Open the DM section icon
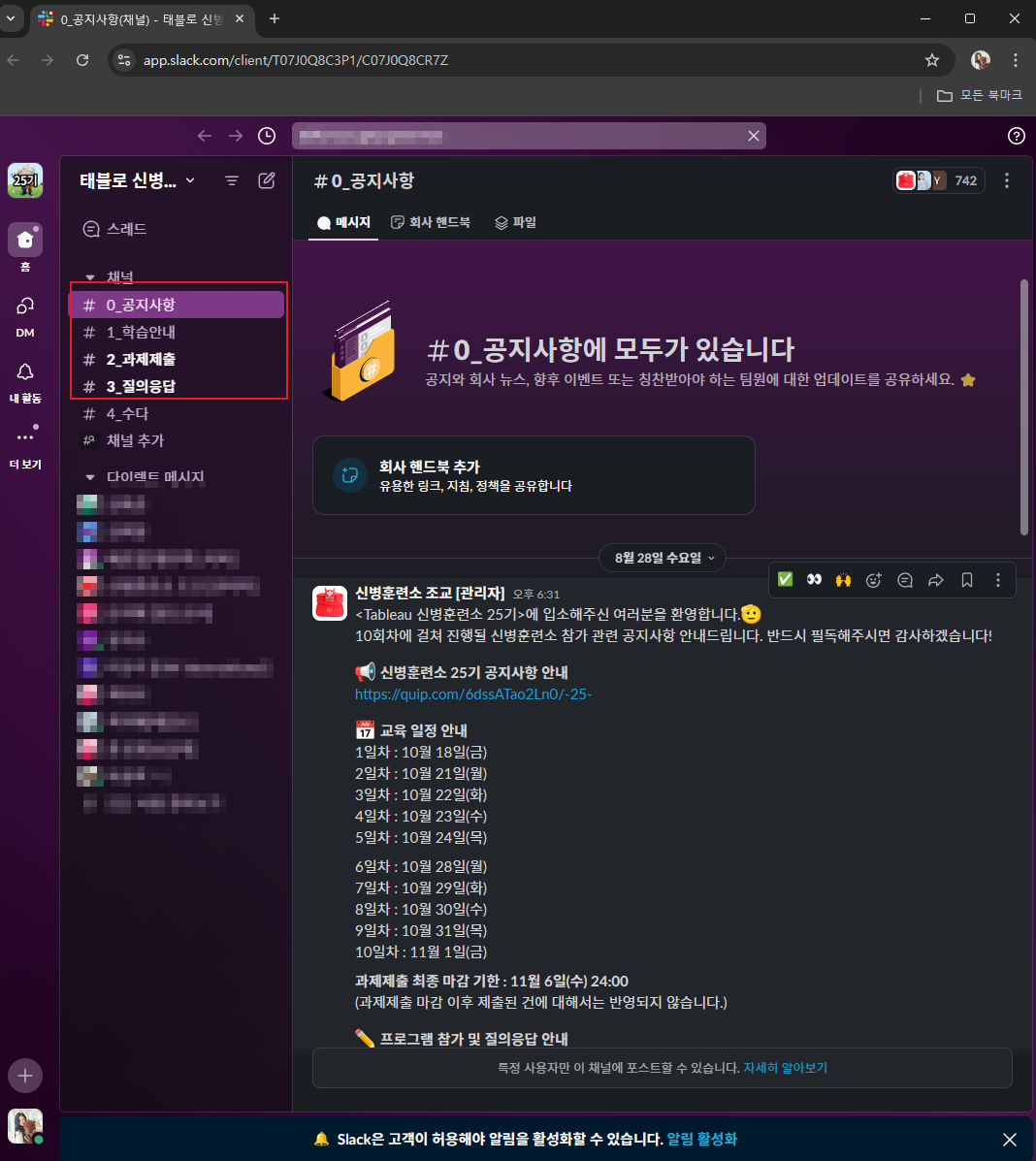The width and height of the screenshot is (1036, 1161). point(25,306)
